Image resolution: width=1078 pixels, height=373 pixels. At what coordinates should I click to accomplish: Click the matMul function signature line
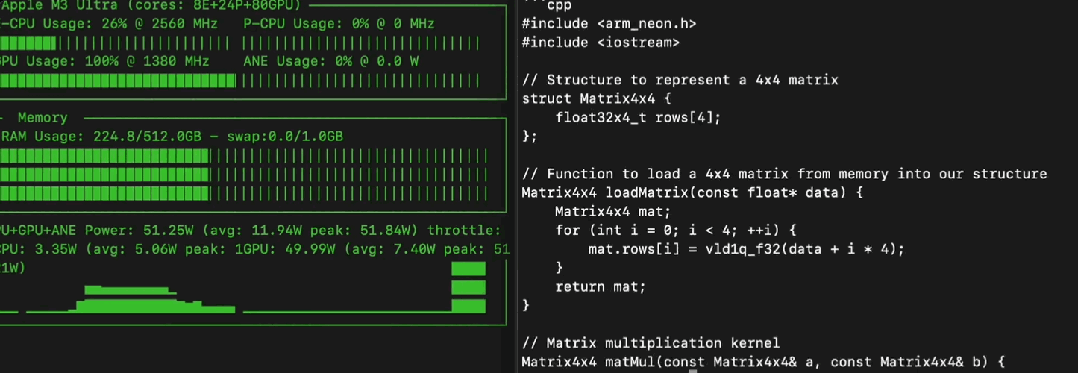[764, 361]
